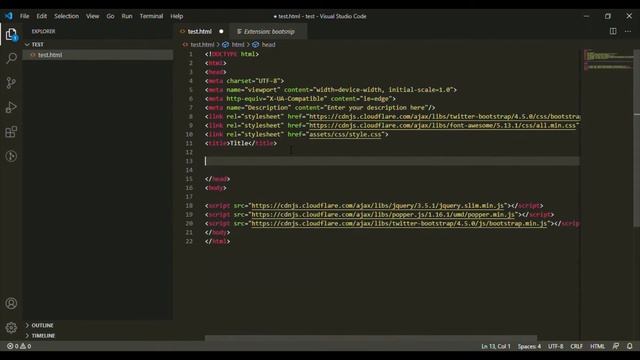Click HTML language mode in status bar

click(598, 346)
